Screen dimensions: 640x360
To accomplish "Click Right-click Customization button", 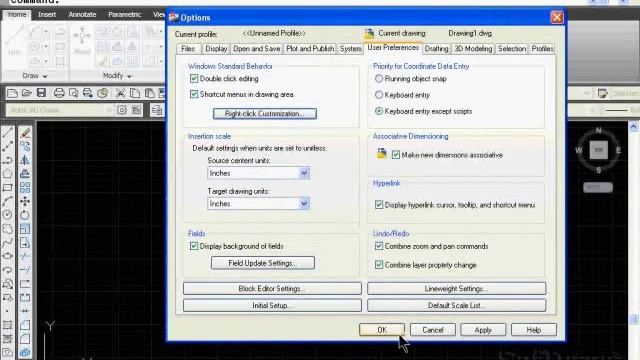I will coord(264,113).
